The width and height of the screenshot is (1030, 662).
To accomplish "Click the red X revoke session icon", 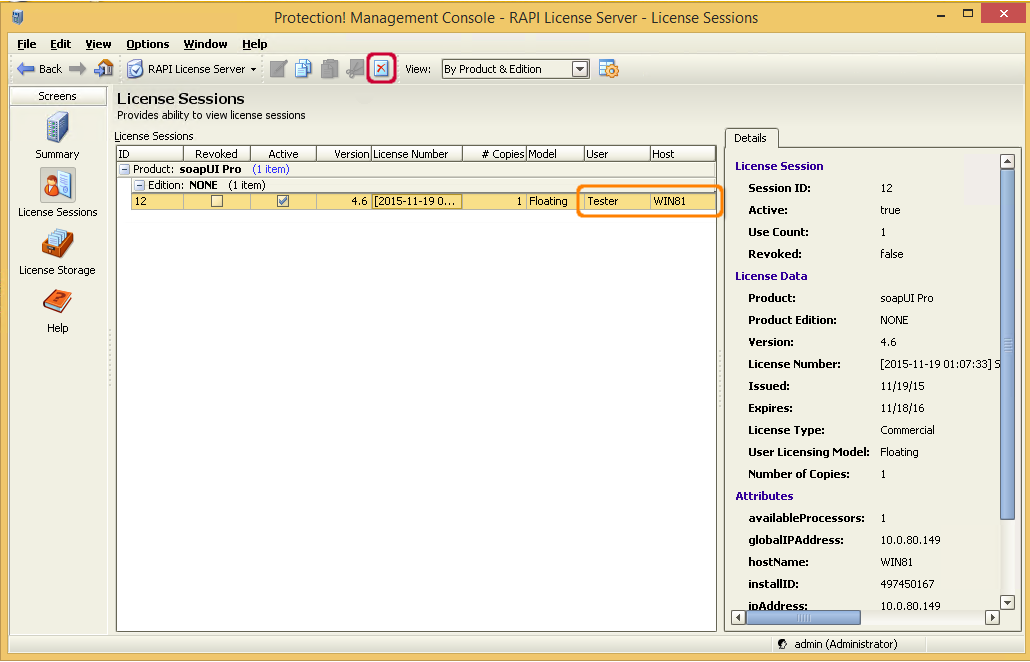I will tap(380, 68).
